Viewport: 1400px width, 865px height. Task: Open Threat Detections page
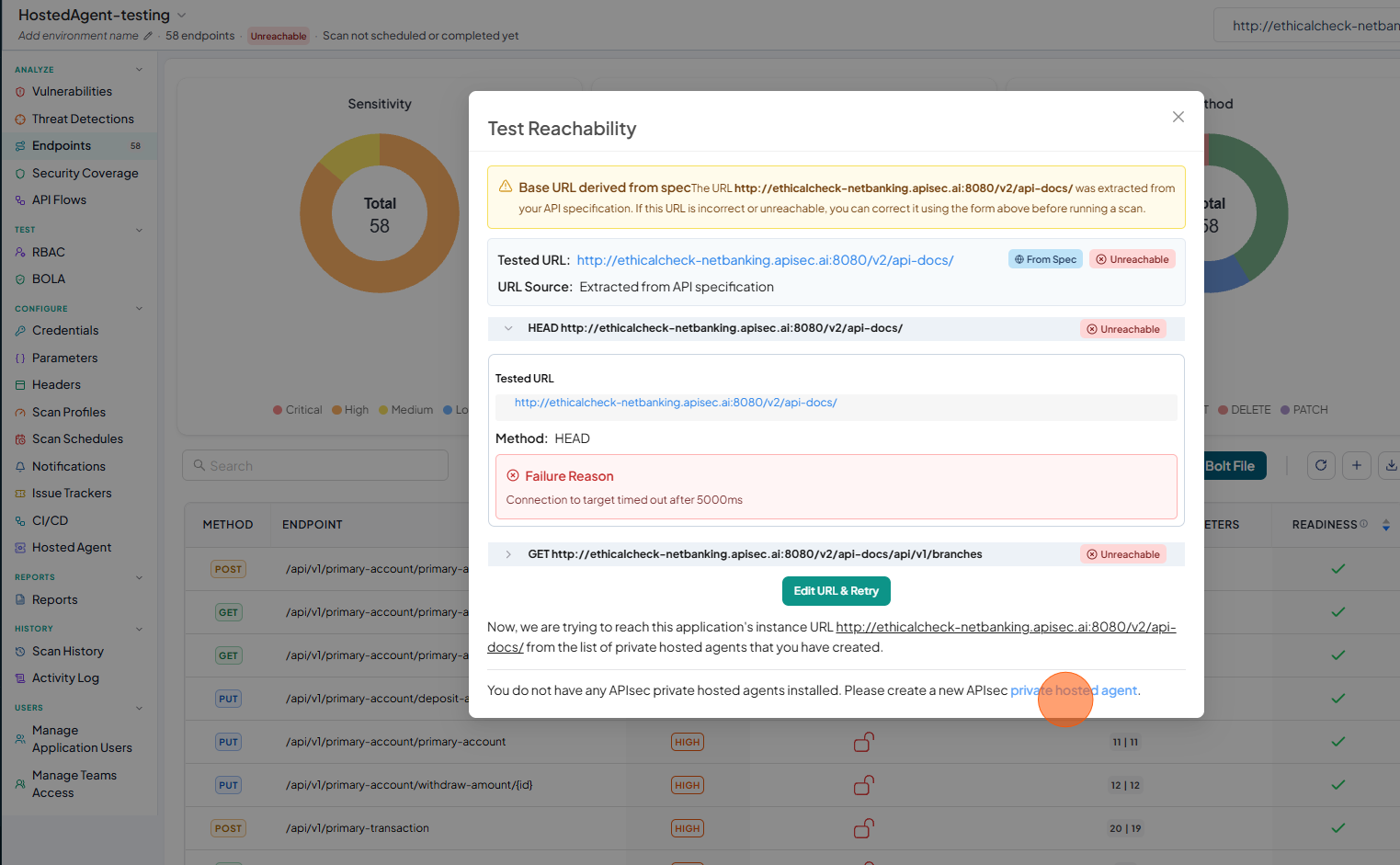pyautogui.click(x=83, y=120)
